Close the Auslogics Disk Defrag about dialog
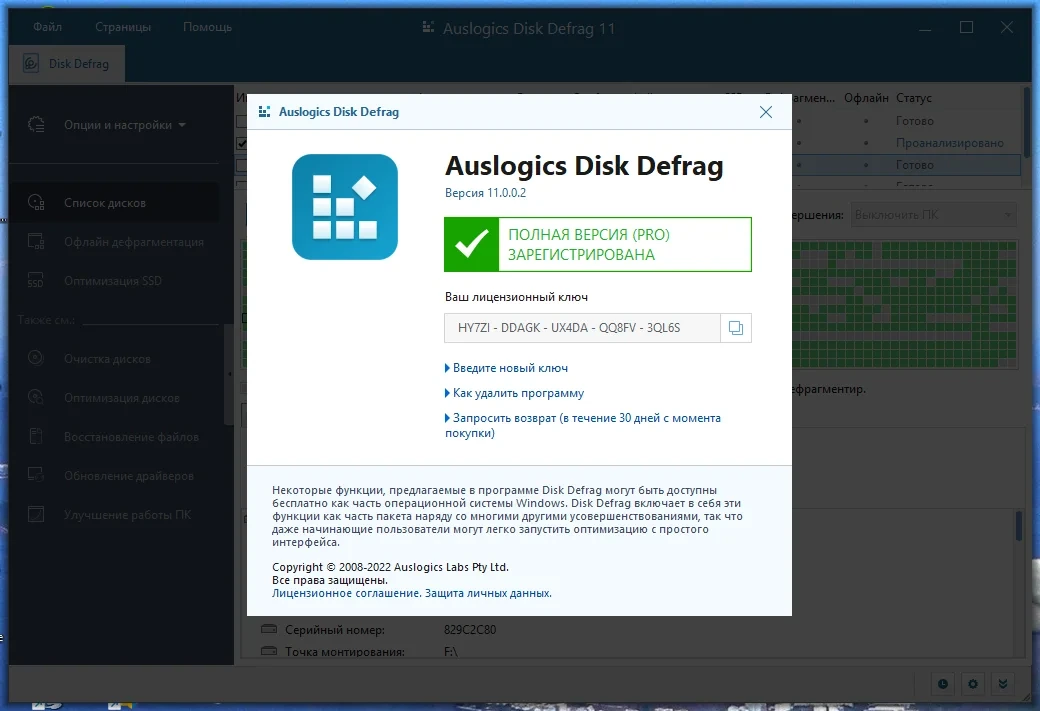 coord(765,112)
